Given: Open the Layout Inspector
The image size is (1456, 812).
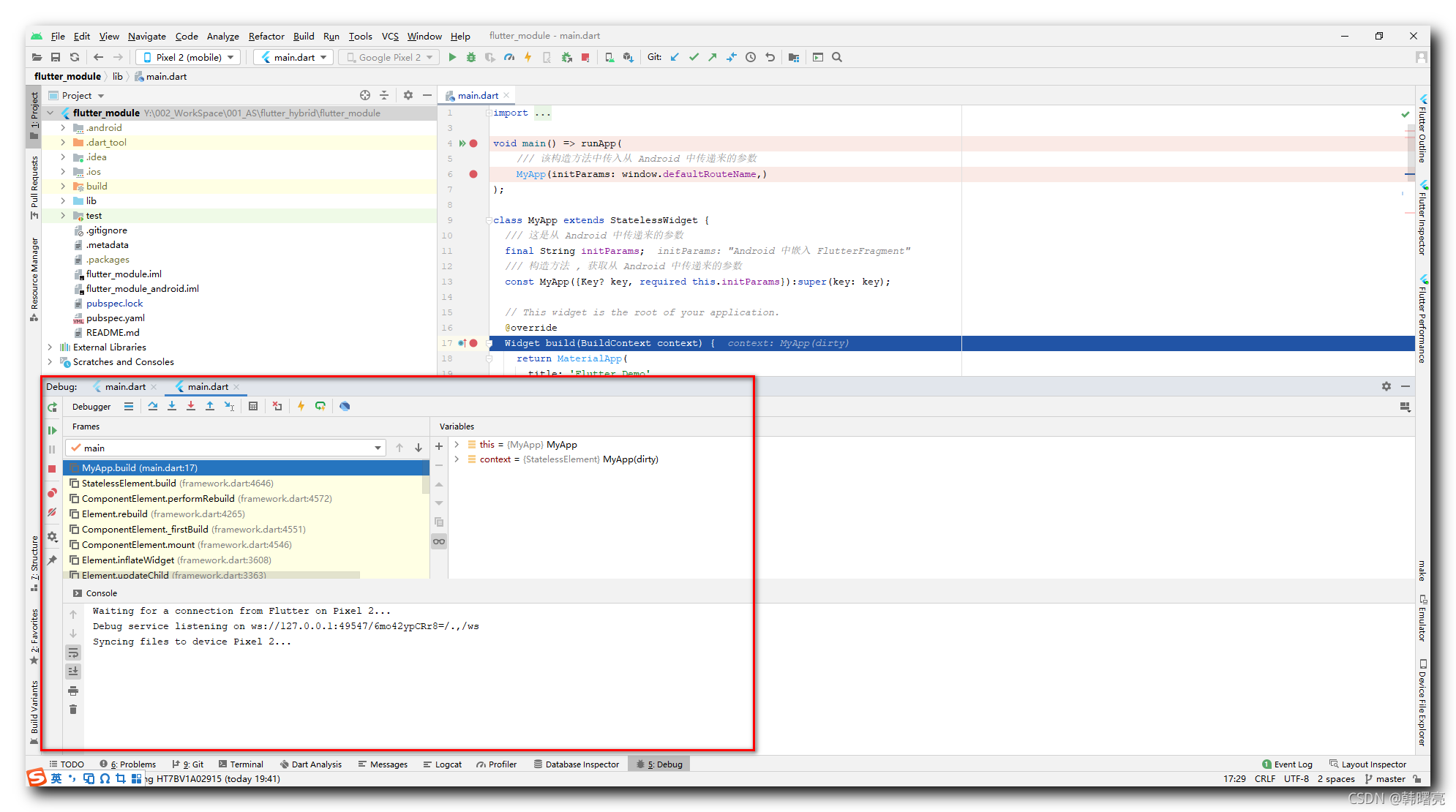Looking at the screenshot, I should pyautogui.click(x=1367, y=764).
